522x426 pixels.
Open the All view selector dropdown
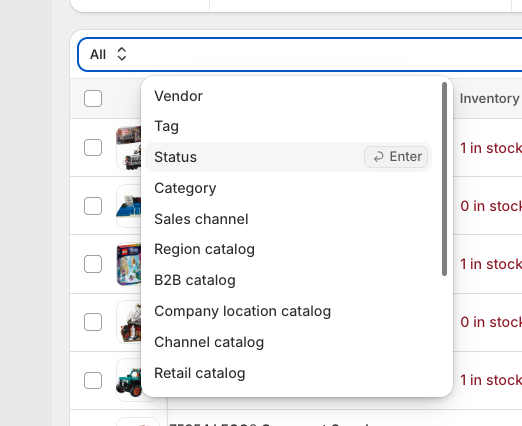(x=108, y=54)
